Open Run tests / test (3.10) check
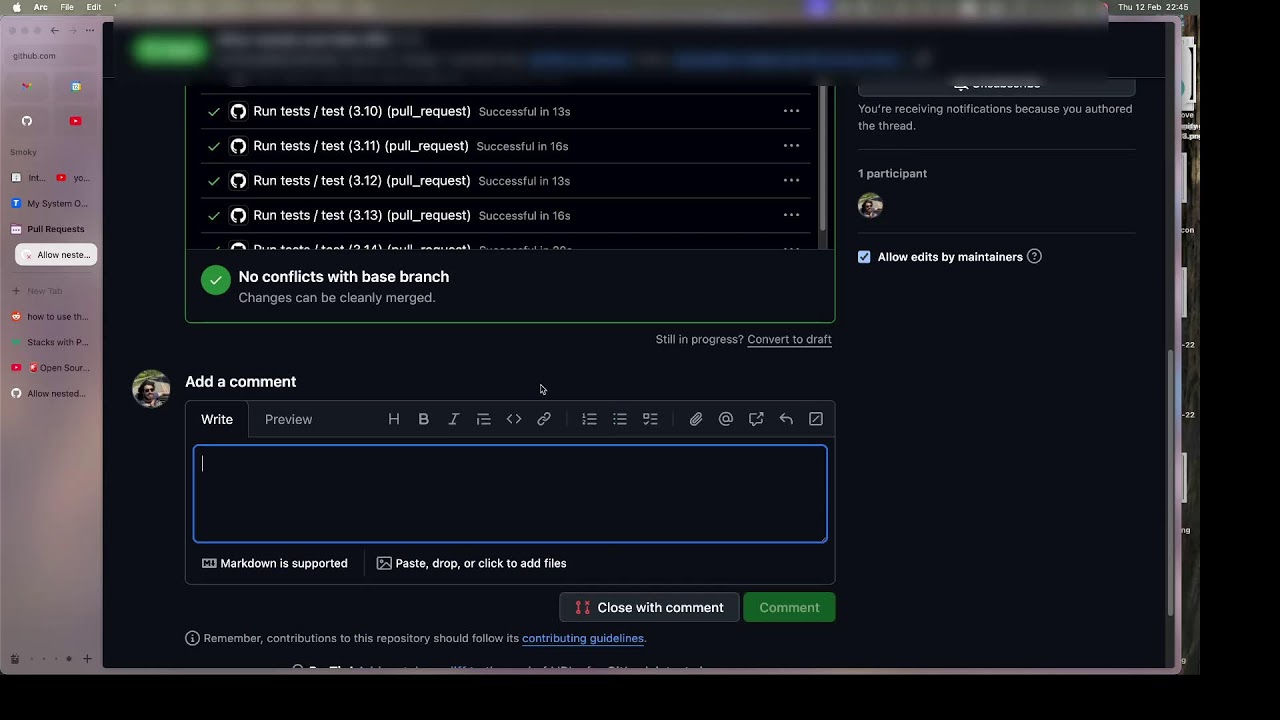Screen dimensions: 1280x720 click(x=362, y=111)
